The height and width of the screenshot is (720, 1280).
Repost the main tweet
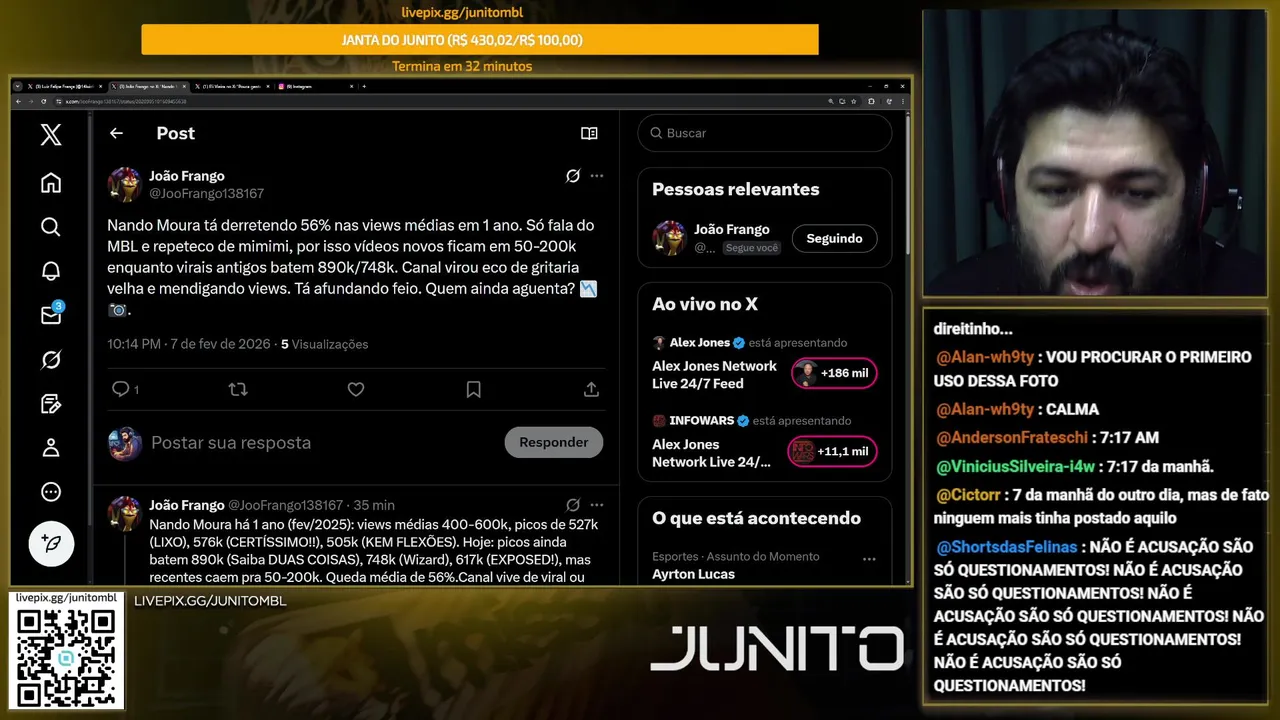[x=238, y=389]
